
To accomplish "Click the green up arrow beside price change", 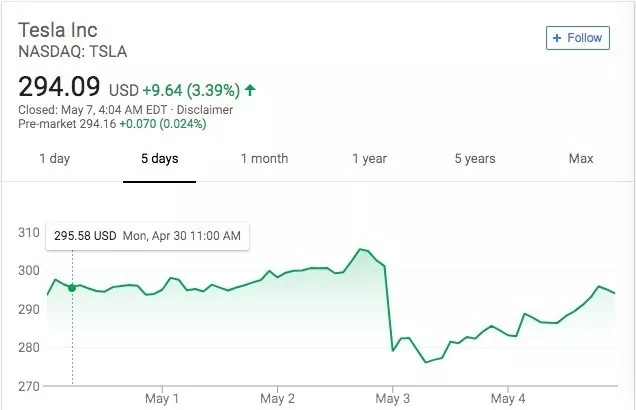I will [x=250, y=90].
